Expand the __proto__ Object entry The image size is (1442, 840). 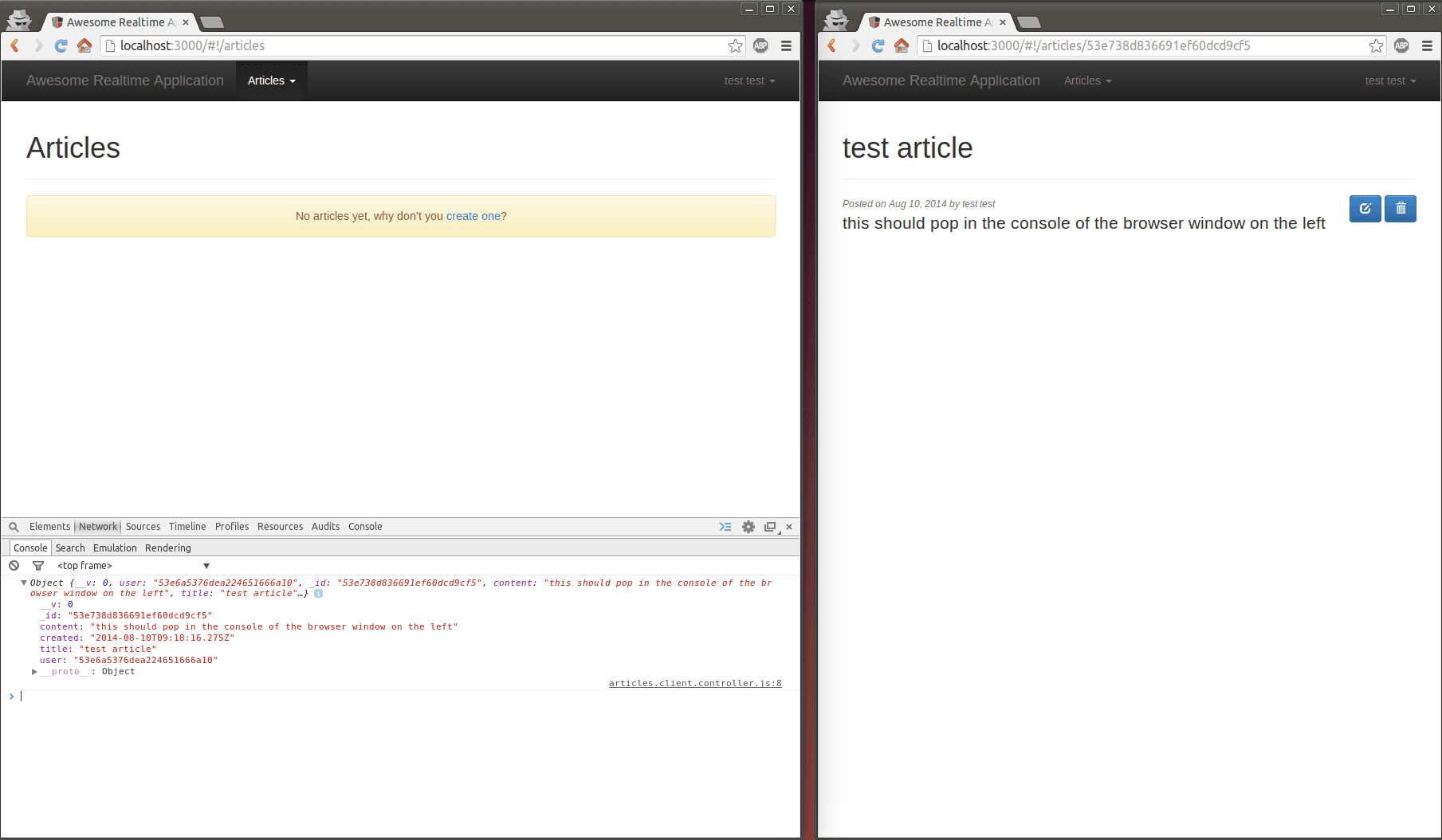point(34,672)
